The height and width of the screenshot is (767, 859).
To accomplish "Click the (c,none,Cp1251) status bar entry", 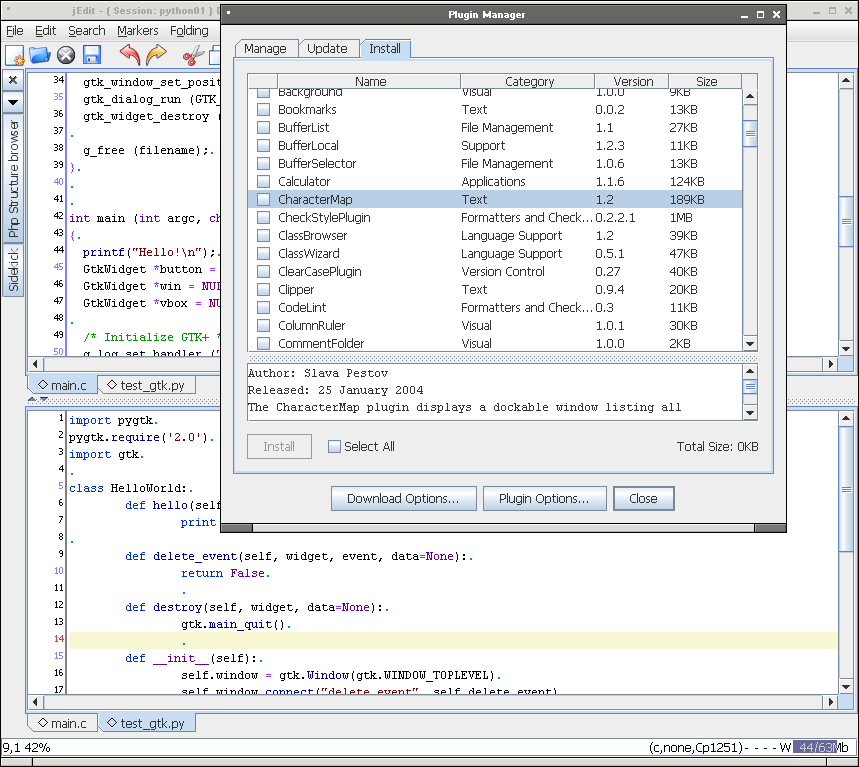I will click(696, 747).
